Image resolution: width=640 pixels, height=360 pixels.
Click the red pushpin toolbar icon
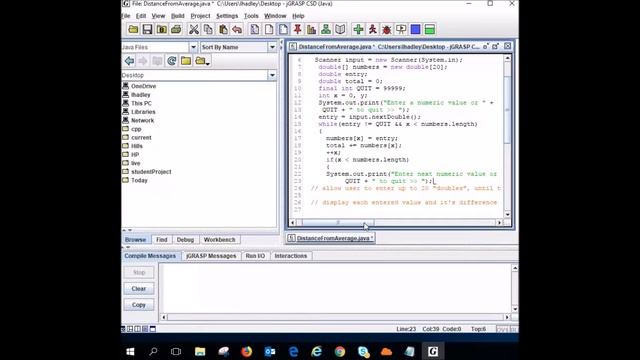(298, 29)
